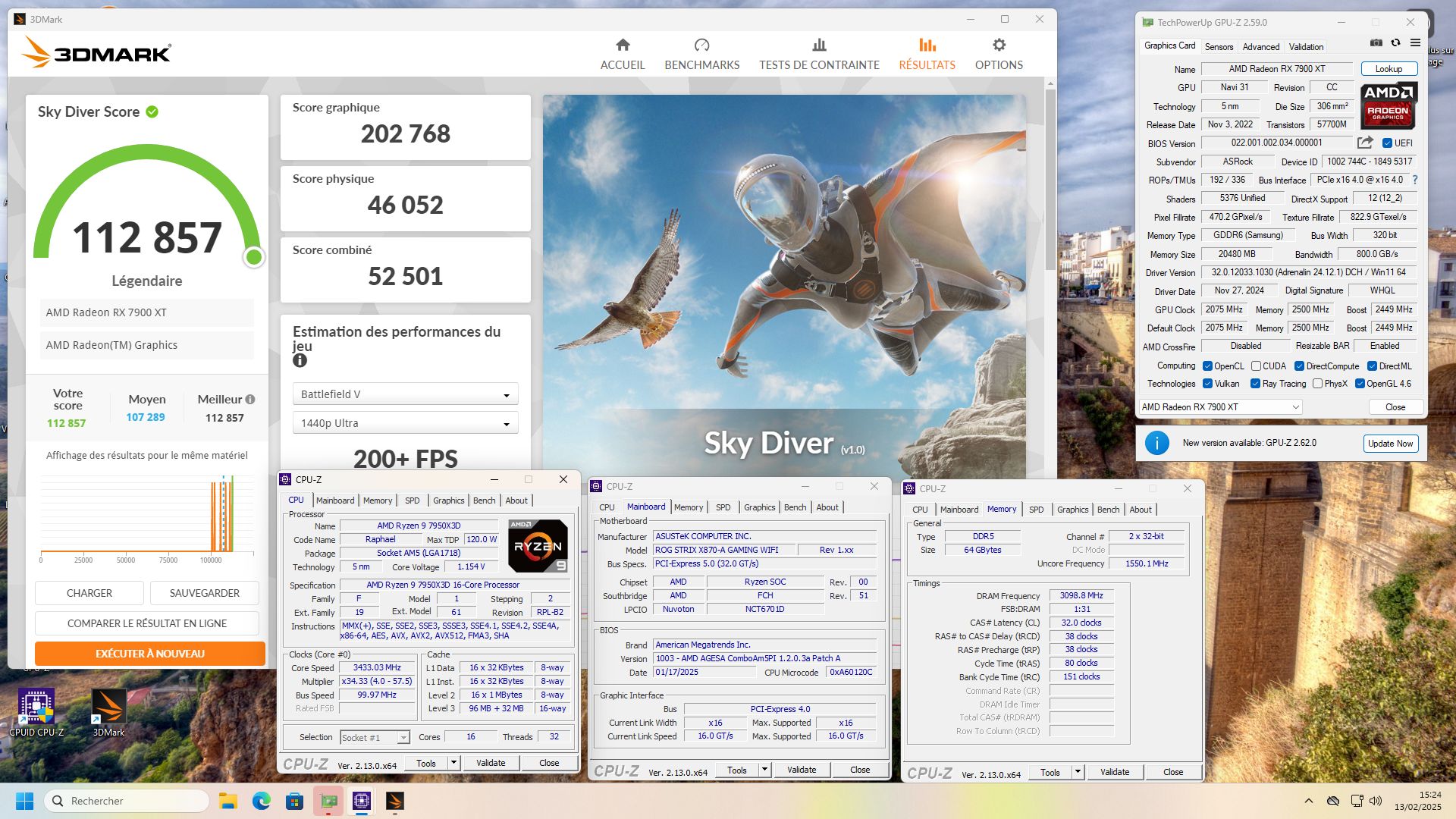The image size is (1456, 819).
Task: Click Charger button
Action: (89, 593)
